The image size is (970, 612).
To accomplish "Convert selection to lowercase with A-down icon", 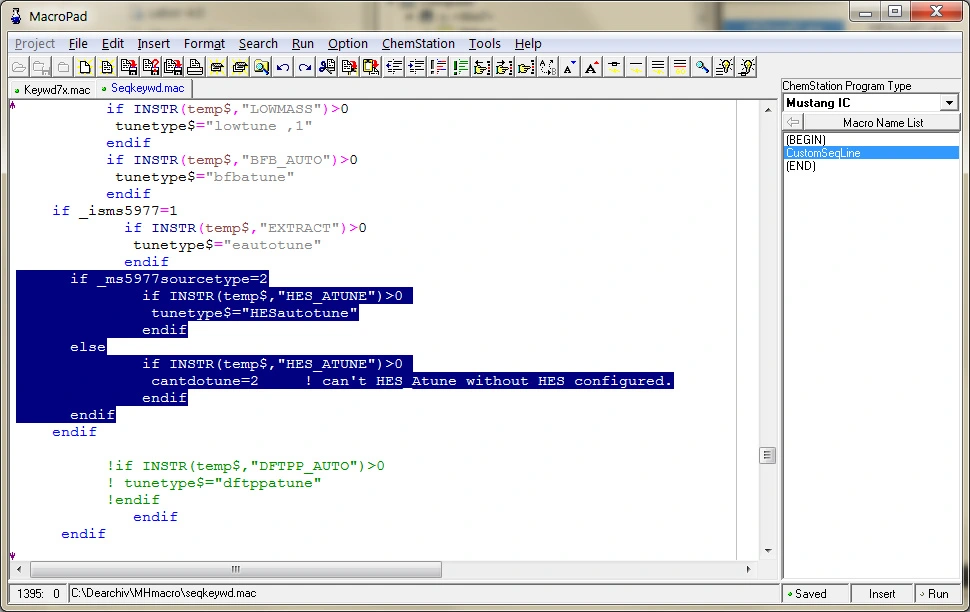I will 570,67.
